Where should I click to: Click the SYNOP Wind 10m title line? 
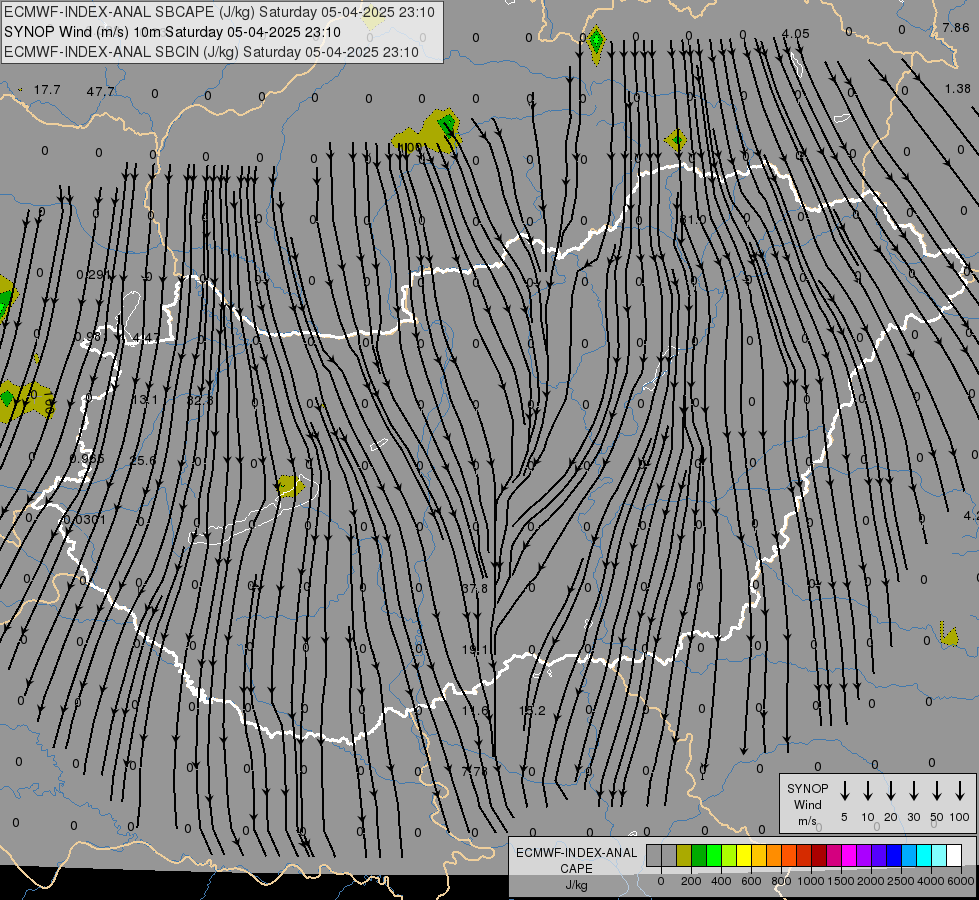[172, 32]
